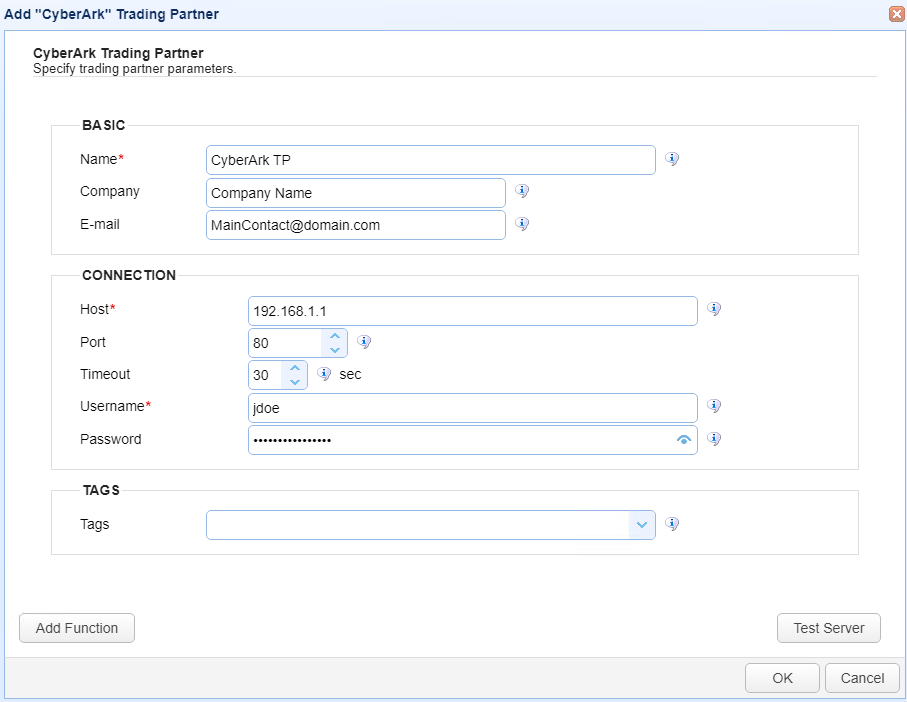Click the info icon beside Name field
907x702 pixels.
pyautogui.click(x=672, y=159)
